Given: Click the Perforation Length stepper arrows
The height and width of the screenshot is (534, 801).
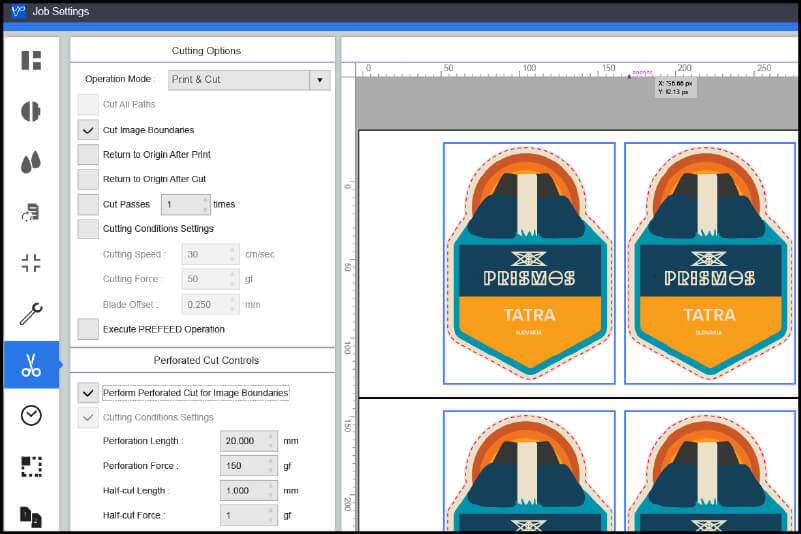Looking at the screenshot, I should (x=270, y=441).
